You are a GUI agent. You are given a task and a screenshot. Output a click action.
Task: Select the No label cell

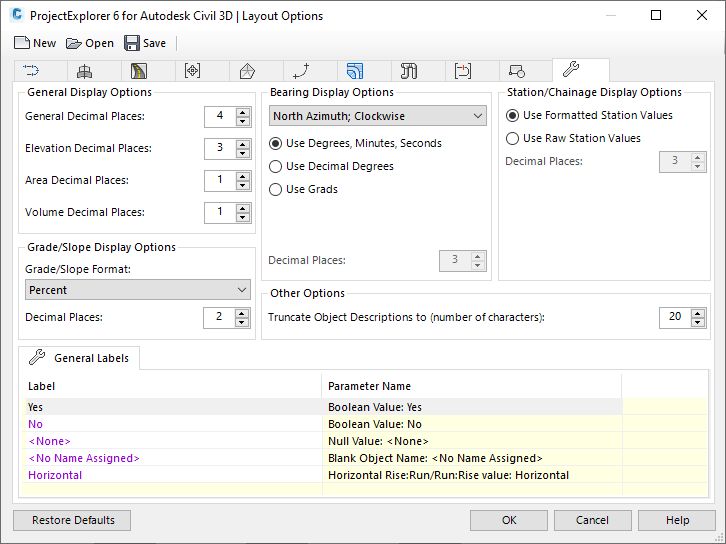172,424
